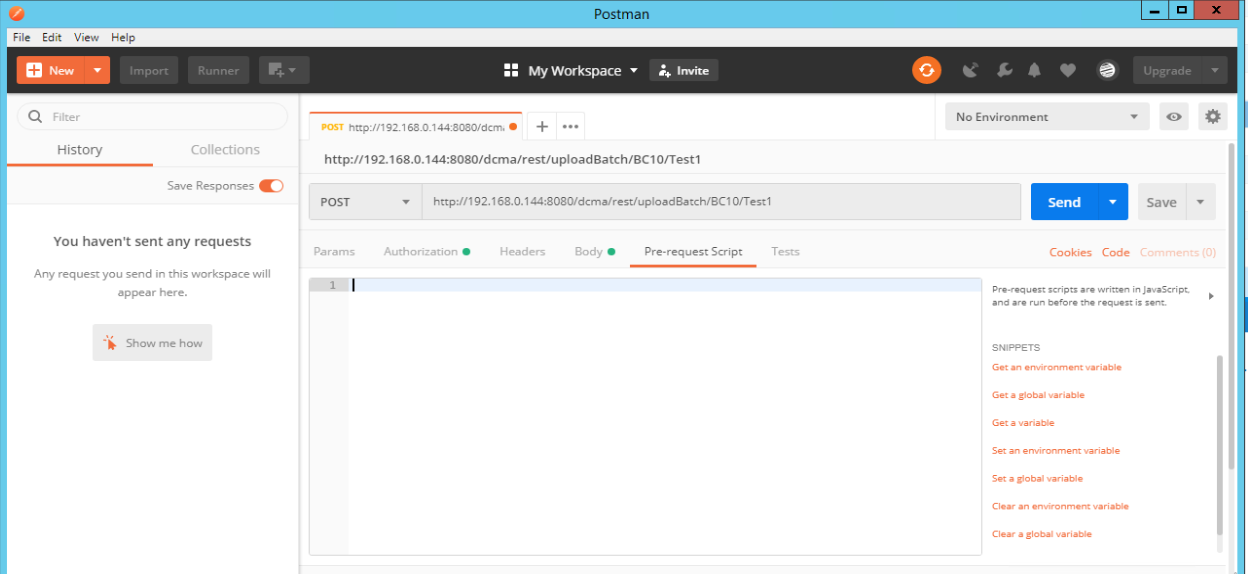The image size is (1248, 574).
Task: Select the POST uploadBatch request tab
Action: [415, 127]
